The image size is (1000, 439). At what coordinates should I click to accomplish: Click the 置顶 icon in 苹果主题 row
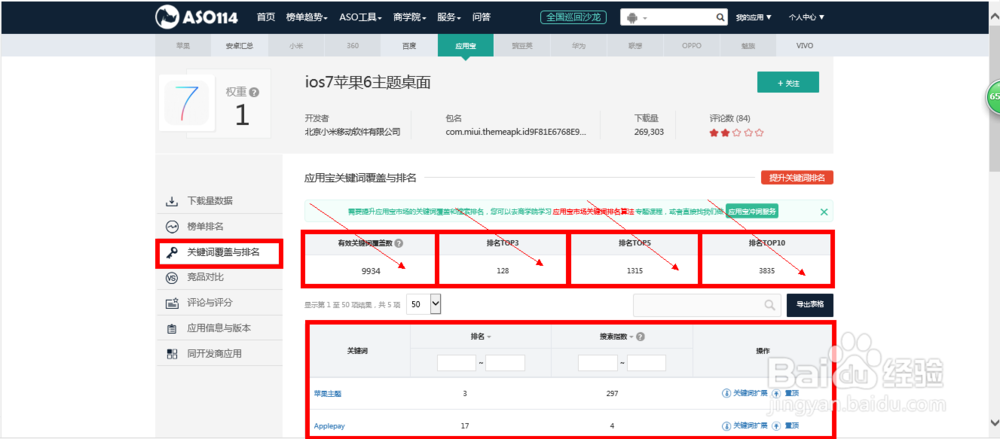776,393
